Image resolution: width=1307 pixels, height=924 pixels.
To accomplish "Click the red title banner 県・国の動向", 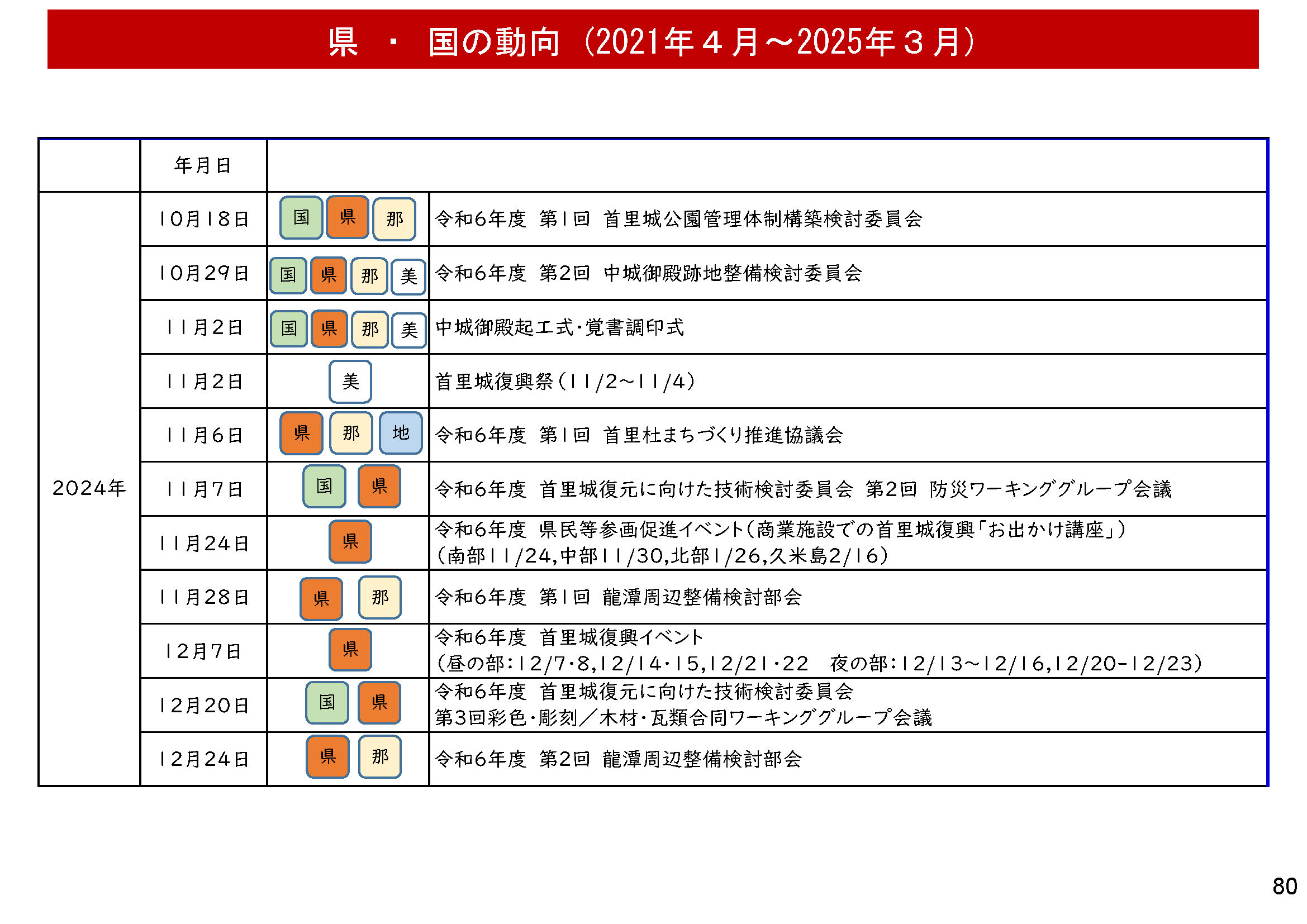I will (652, 40).
